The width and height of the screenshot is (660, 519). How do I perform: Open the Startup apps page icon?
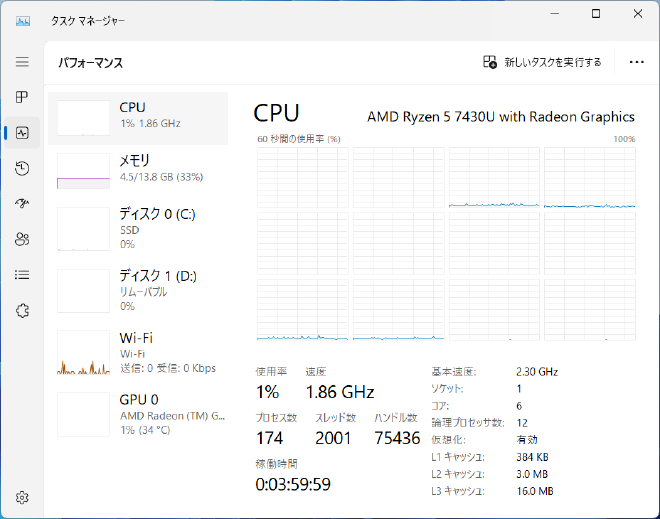click(x=22, y=204)
